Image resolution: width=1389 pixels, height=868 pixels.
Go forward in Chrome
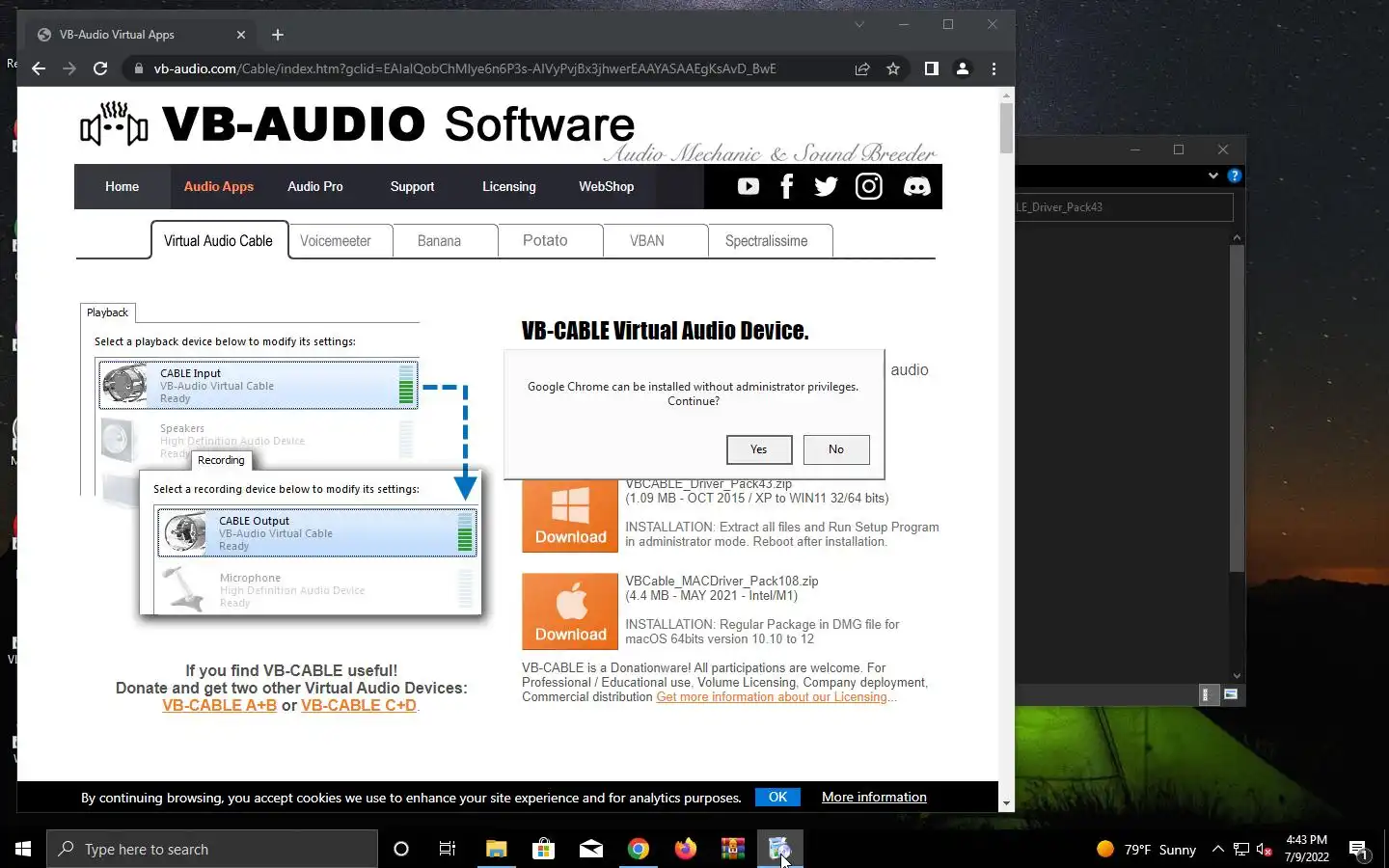(x=69, y=68)
